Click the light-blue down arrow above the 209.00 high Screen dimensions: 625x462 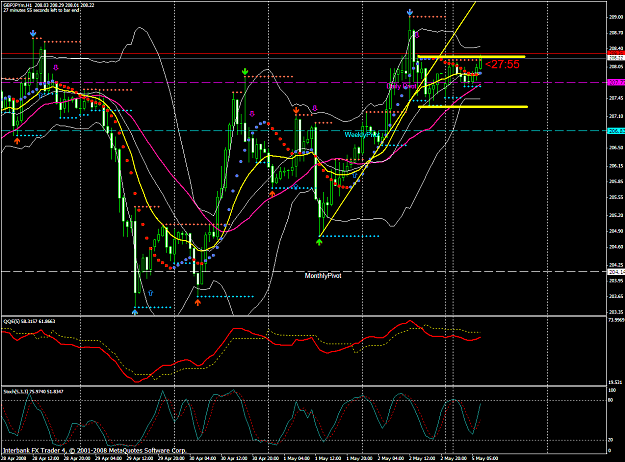(410, 13)
